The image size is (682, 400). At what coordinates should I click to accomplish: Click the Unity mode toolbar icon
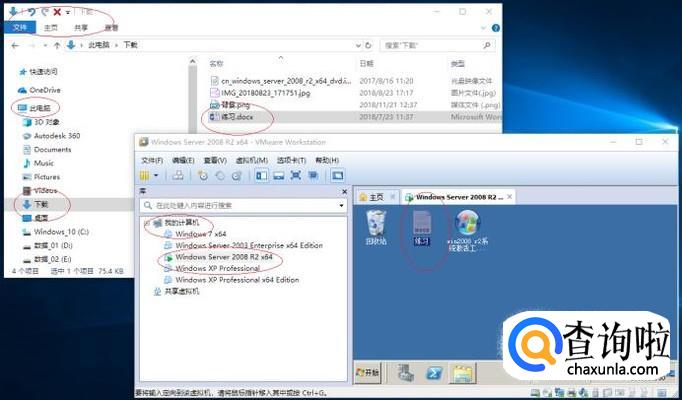click(313, 176)
